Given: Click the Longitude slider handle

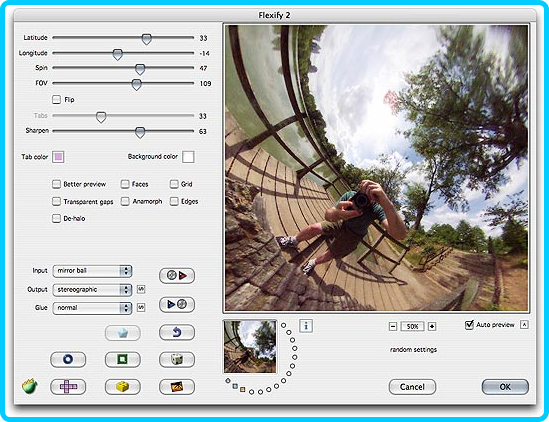Looking at the screenshot, I should (x=118, y=54).
